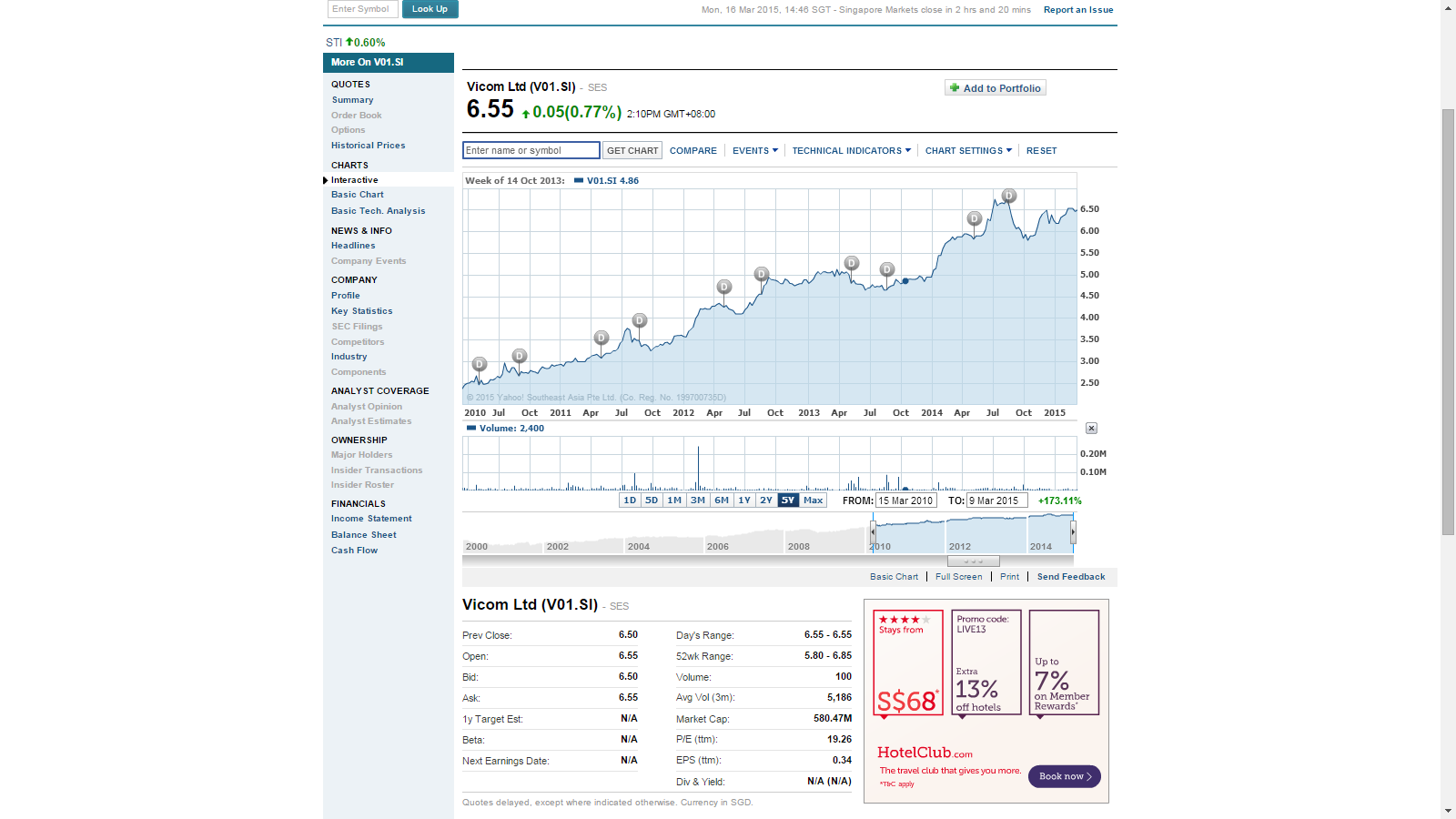Select the 1D chart range

coord(630,500)
